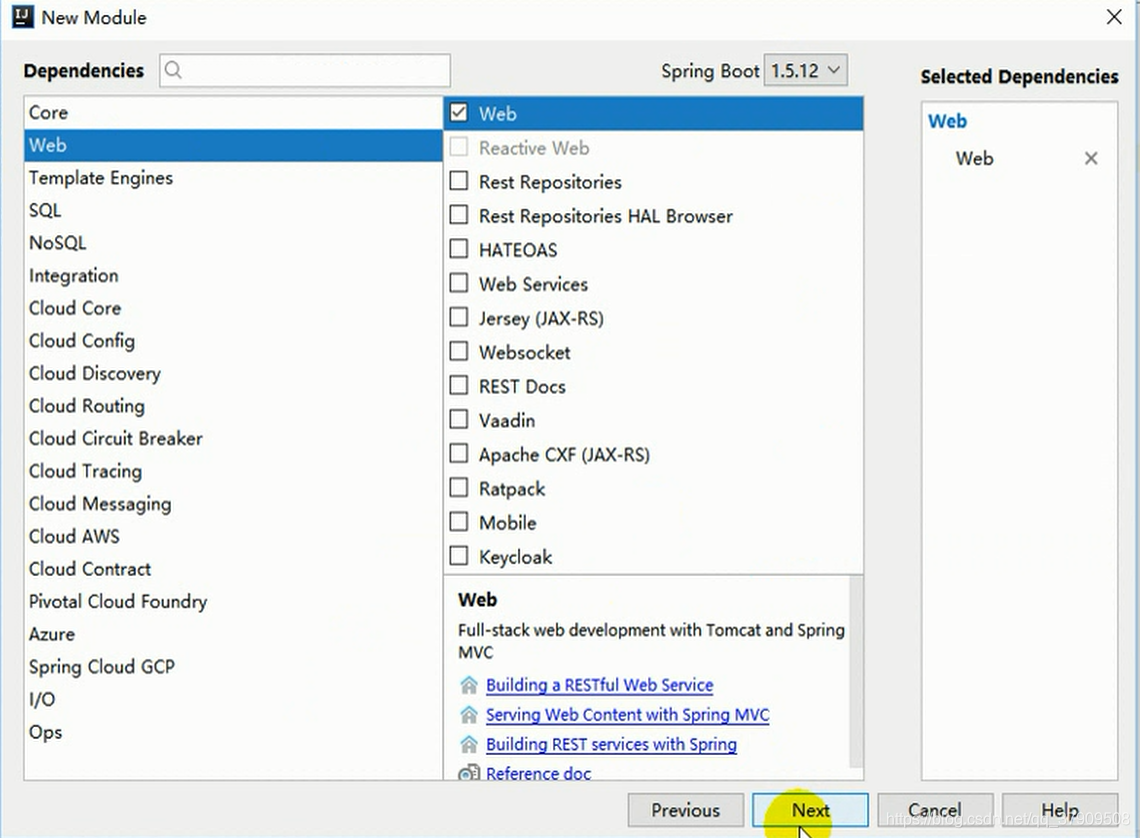This screenshot has width=1140, height=838.
Task: Select Cloud Config category
Action: (233, 341)
